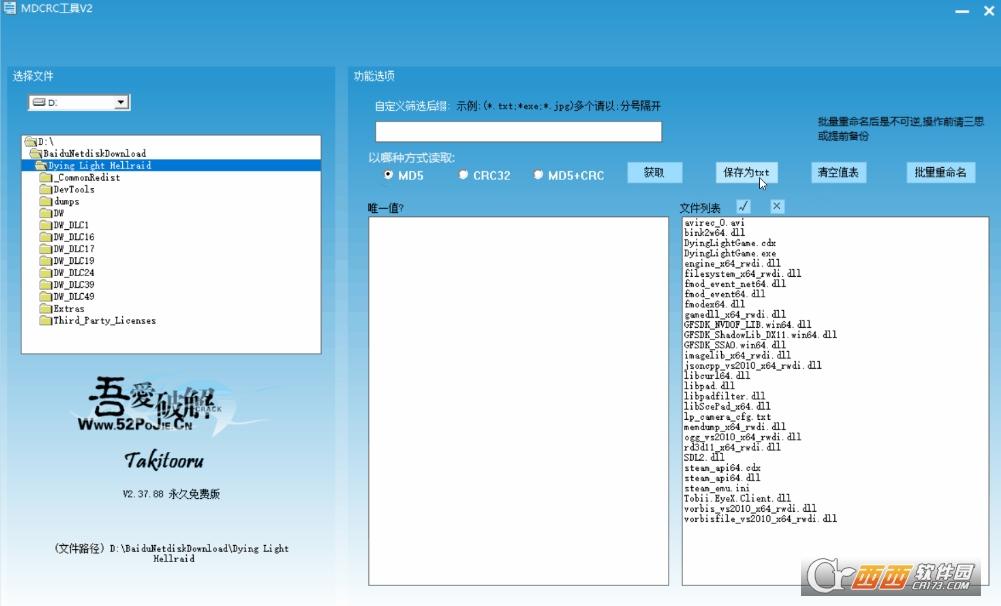Click the 保存为txt button
This screenshot has width=1001, height=606.
click(x=746, y=172)
